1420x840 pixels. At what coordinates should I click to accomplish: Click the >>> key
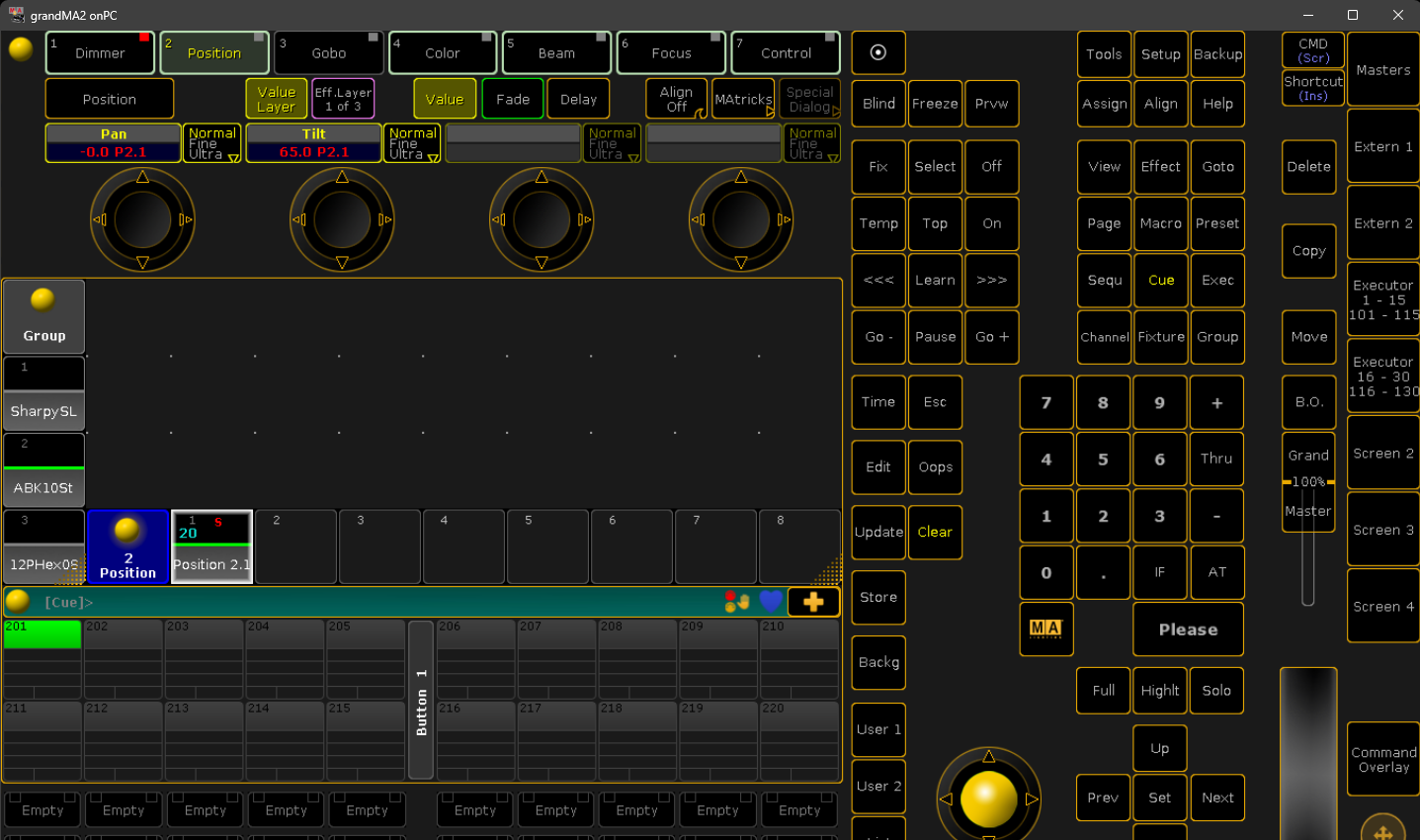pyautogui.click(x=992, y=280)
